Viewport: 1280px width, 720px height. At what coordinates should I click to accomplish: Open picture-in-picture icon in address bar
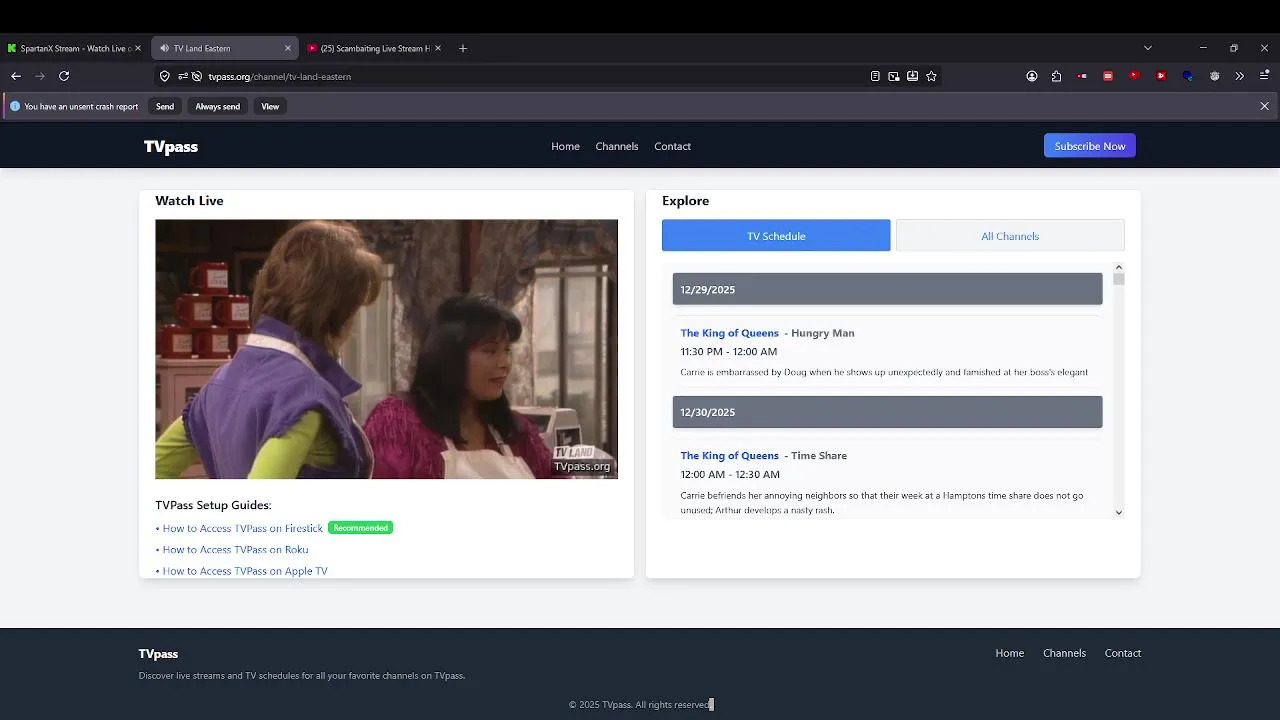[x=894, y=76]
